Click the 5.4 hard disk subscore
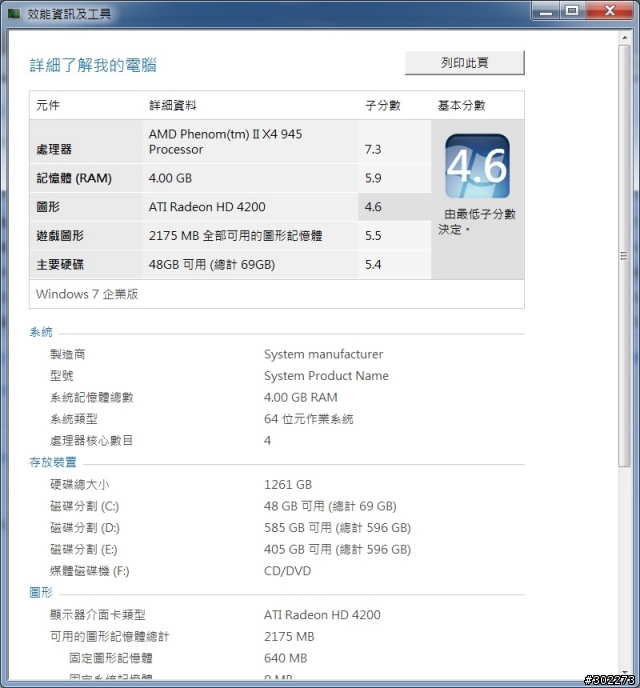Image resolution: width=640 pixels, height=688 pixels. coord(373,265)
